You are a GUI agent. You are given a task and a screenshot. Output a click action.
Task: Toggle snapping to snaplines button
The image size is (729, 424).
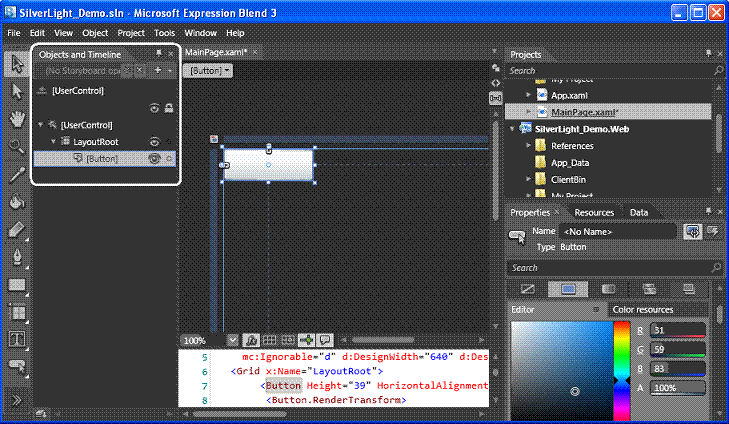click(306, 340)
